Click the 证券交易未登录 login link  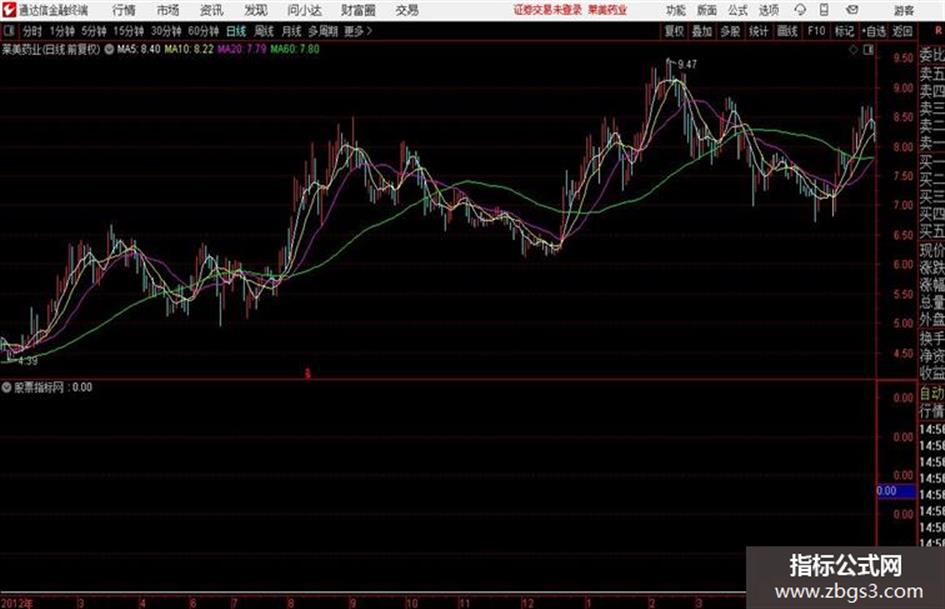click(x=548, y=10)
